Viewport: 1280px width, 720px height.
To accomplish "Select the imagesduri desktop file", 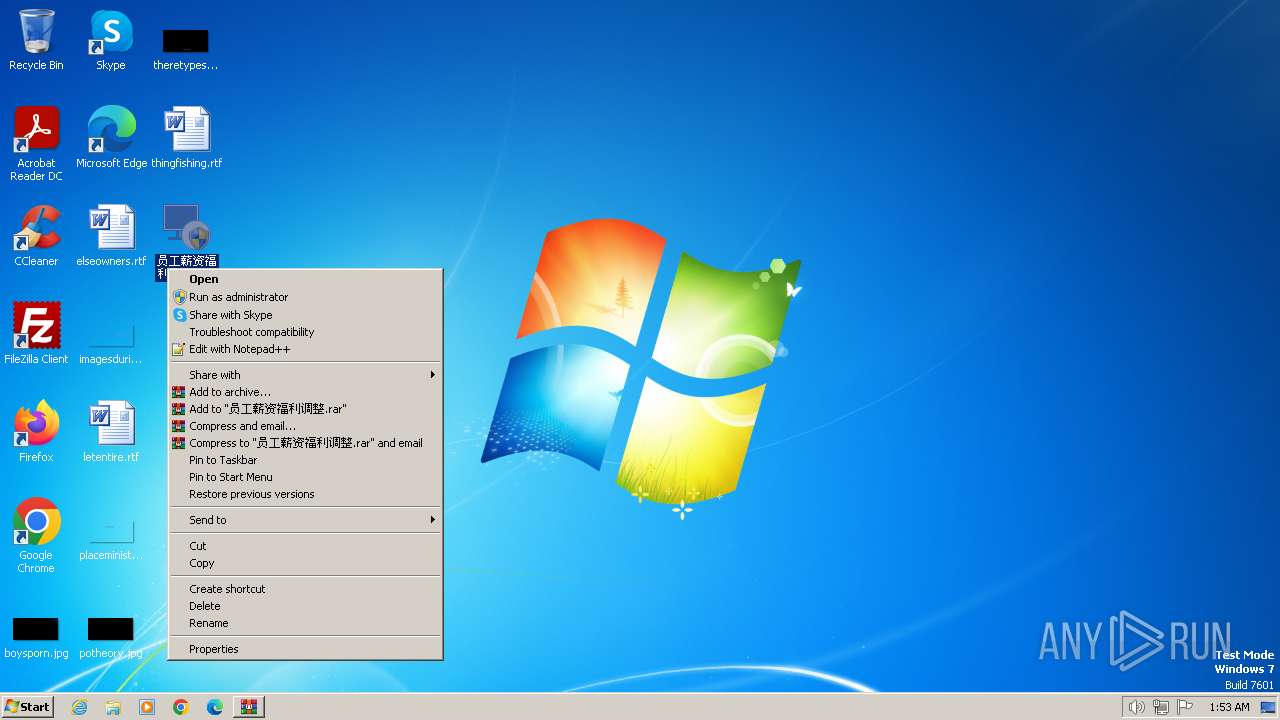I will tap(111, 343).
